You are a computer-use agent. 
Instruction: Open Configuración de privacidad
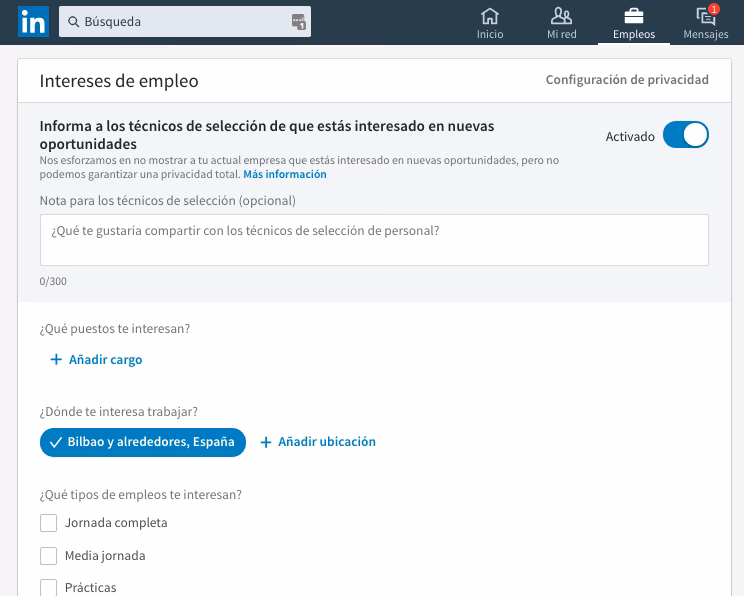(627, 80)
